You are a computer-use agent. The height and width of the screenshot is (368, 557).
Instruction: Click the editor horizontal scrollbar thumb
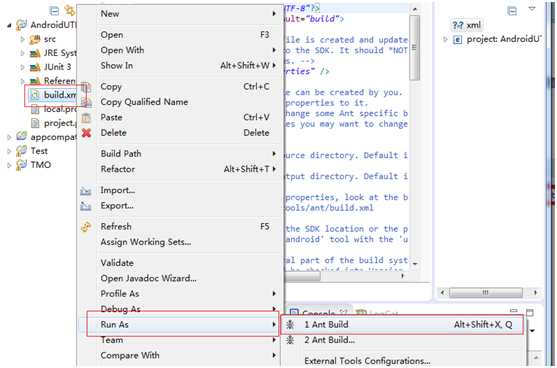pyautogui.click(x=303, y=276)
